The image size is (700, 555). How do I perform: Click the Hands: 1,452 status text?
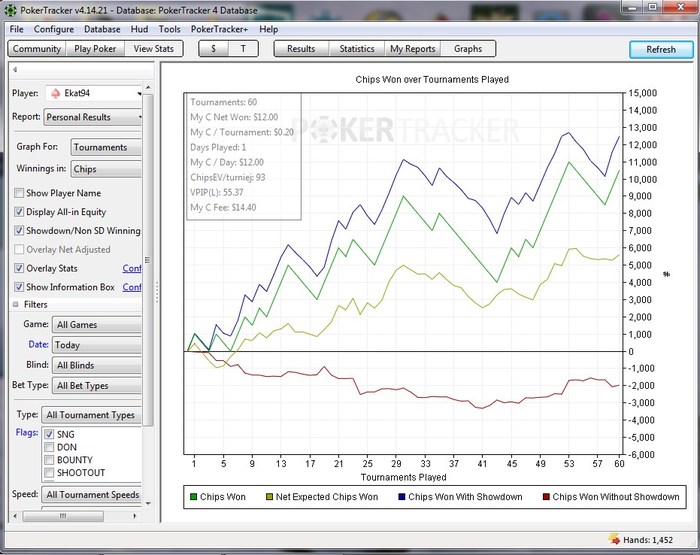(x=648, y=540)
